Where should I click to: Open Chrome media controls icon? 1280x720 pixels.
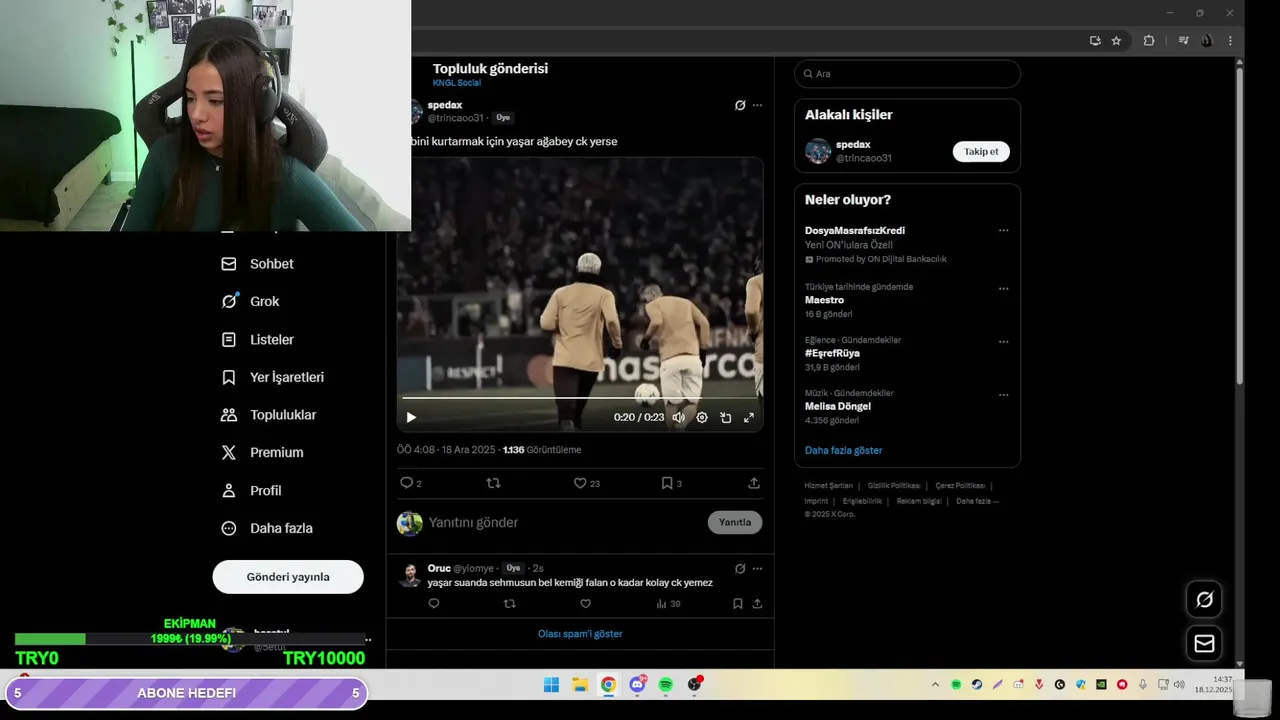pos(1183,41)
